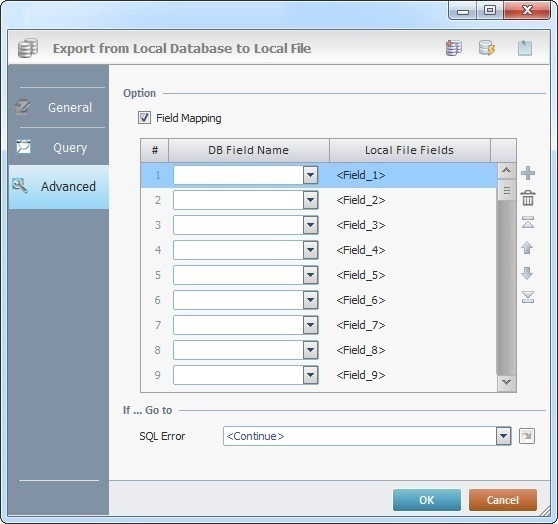Uncheck the Field Mapping checkbox

144,118
